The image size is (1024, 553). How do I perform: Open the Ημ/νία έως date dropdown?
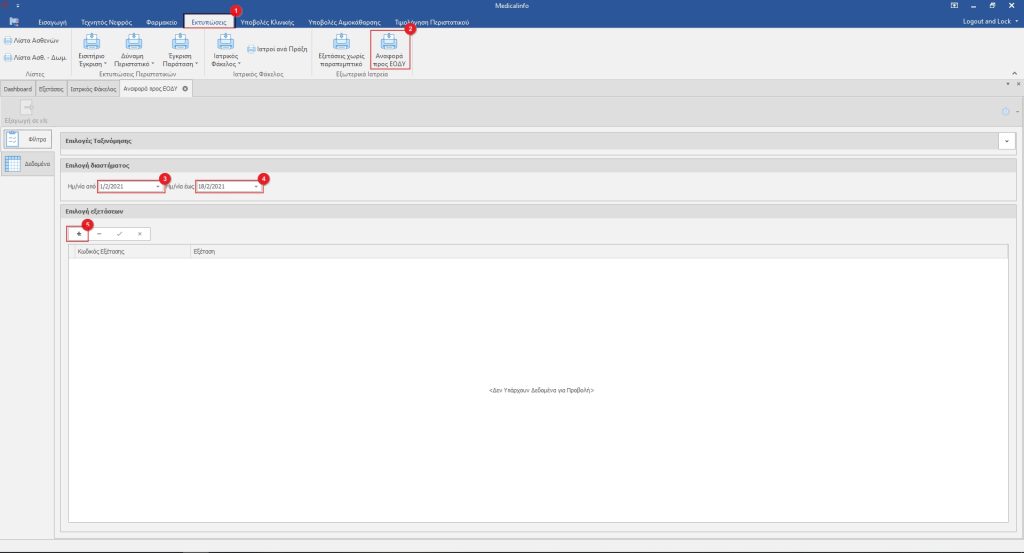[x=255, y=186]
